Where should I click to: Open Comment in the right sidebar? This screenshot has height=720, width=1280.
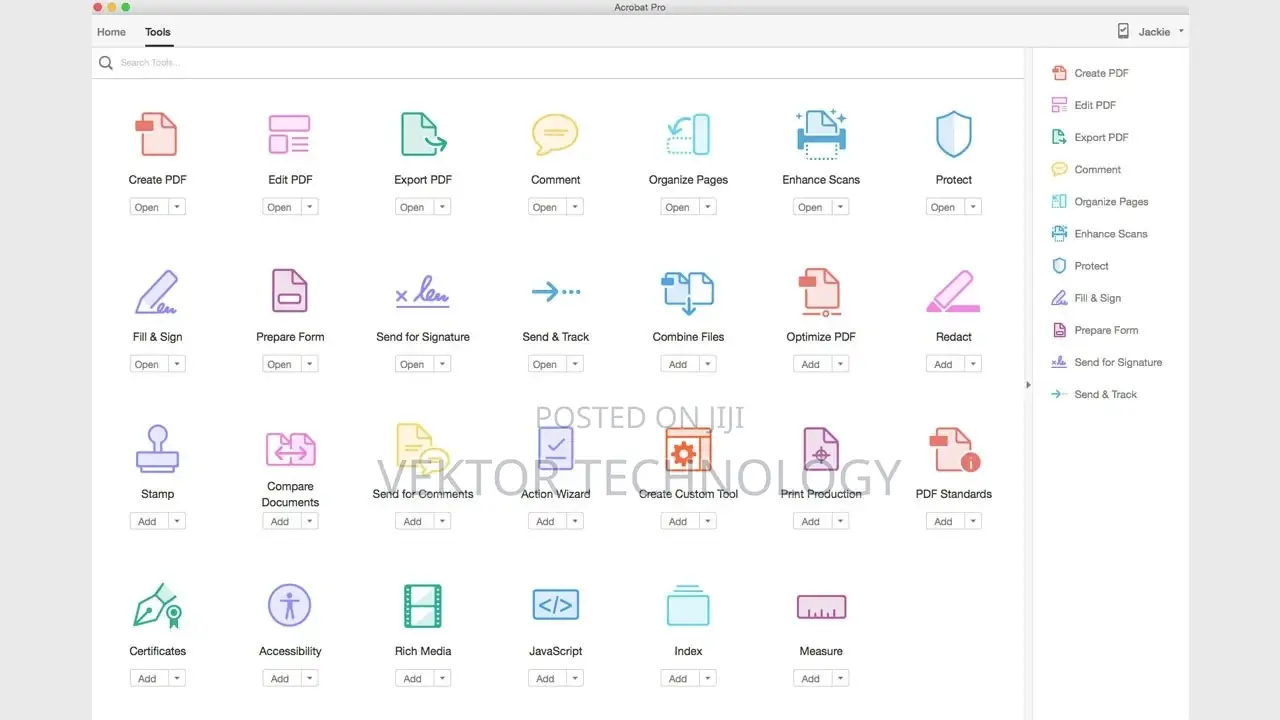pos(1086,169)
